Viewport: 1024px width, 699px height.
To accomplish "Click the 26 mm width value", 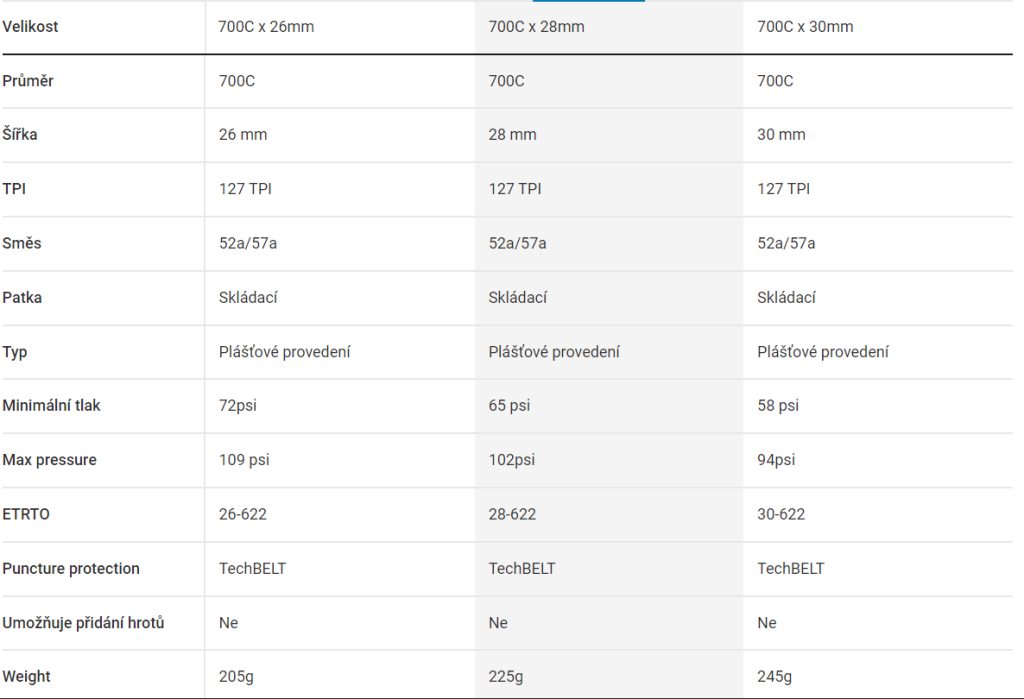I will click(243, 135).
